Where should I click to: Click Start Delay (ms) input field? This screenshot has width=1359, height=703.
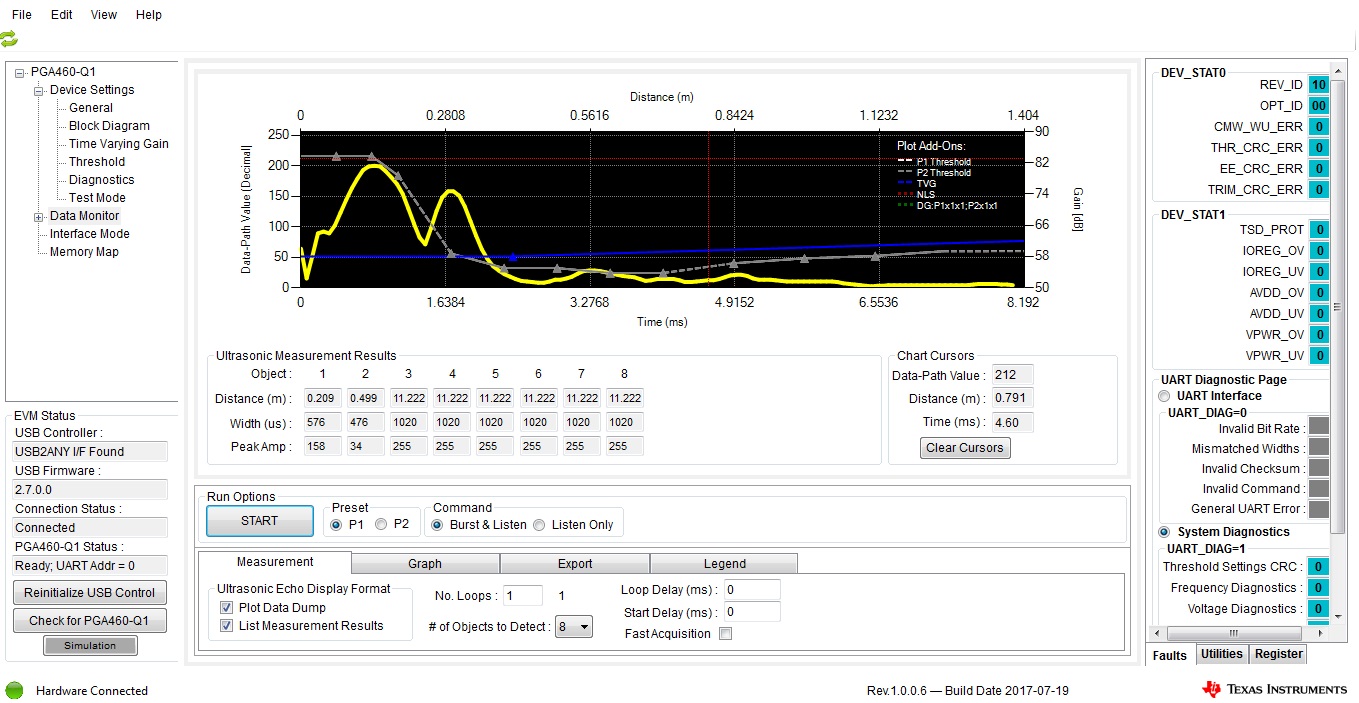point(752,612)
